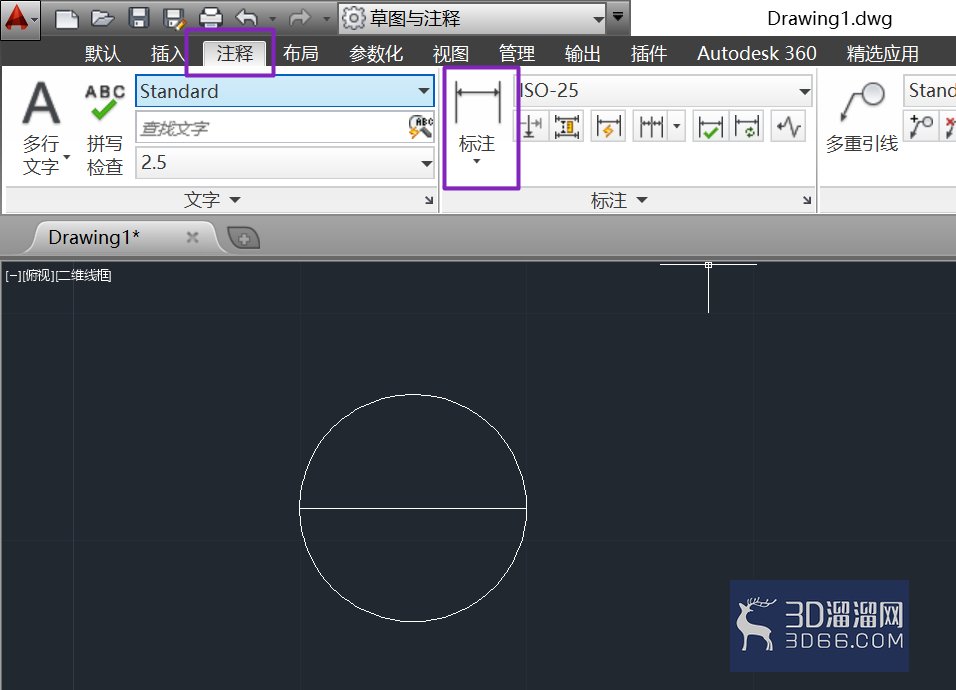This screenshot has height=690, width=956.
Task: Click the dimension break icon
Action: 532,126
